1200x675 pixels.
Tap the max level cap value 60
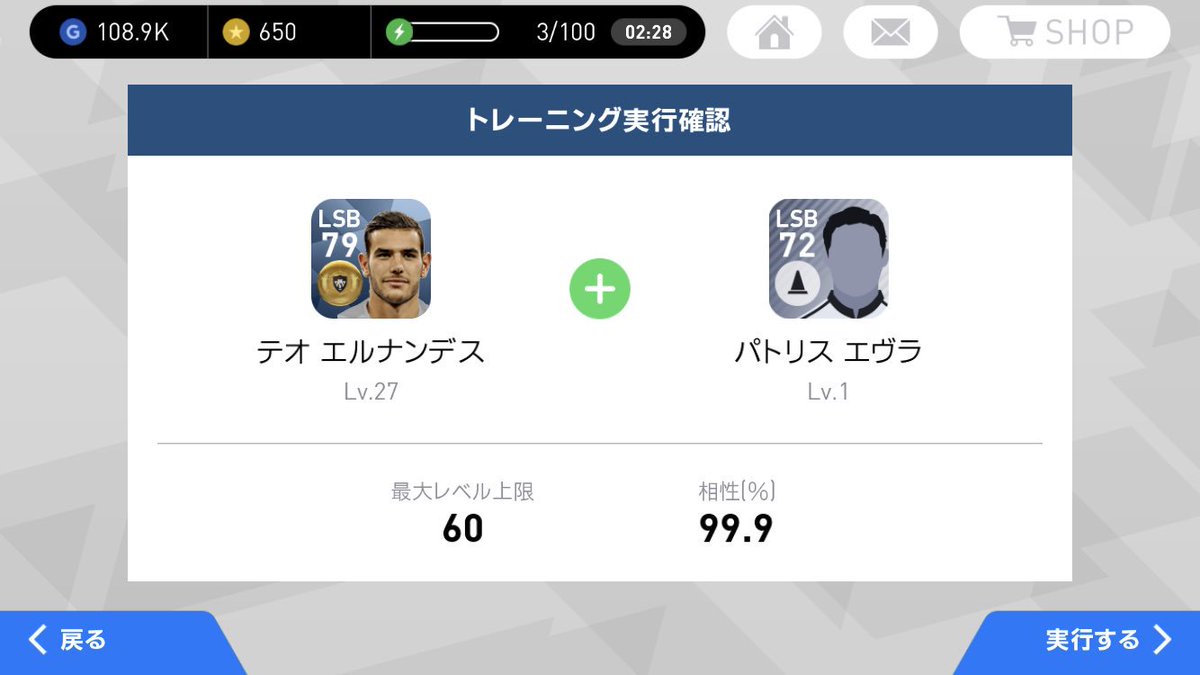462,528
